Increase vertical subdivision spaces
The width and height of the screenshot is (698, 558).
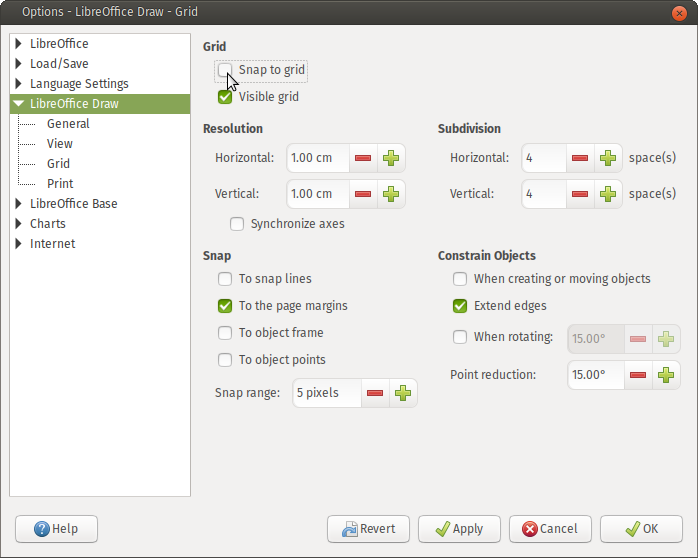608,194
